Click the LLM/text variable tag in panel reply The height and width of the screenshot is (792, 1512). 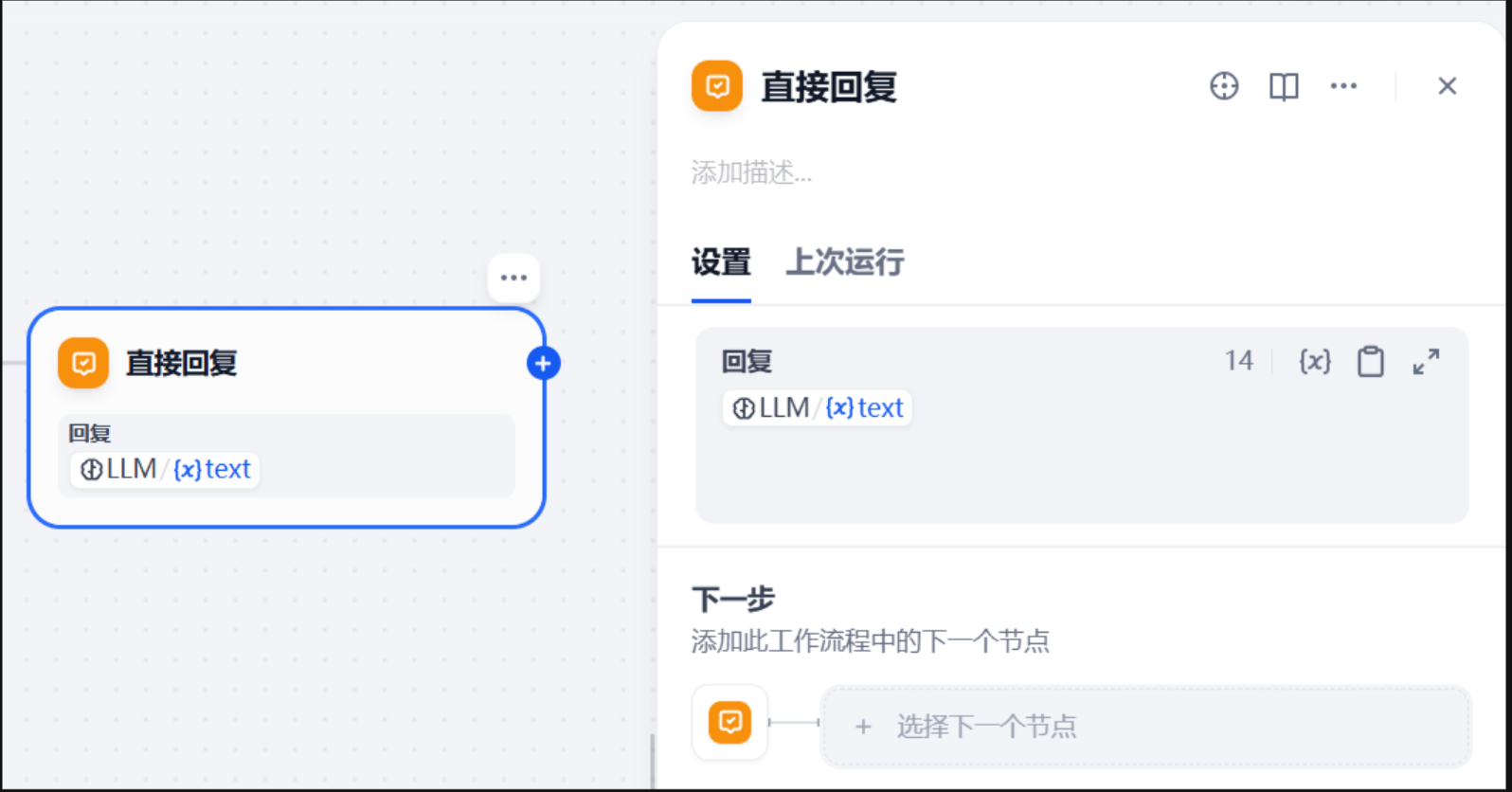[x=817, y=407]
